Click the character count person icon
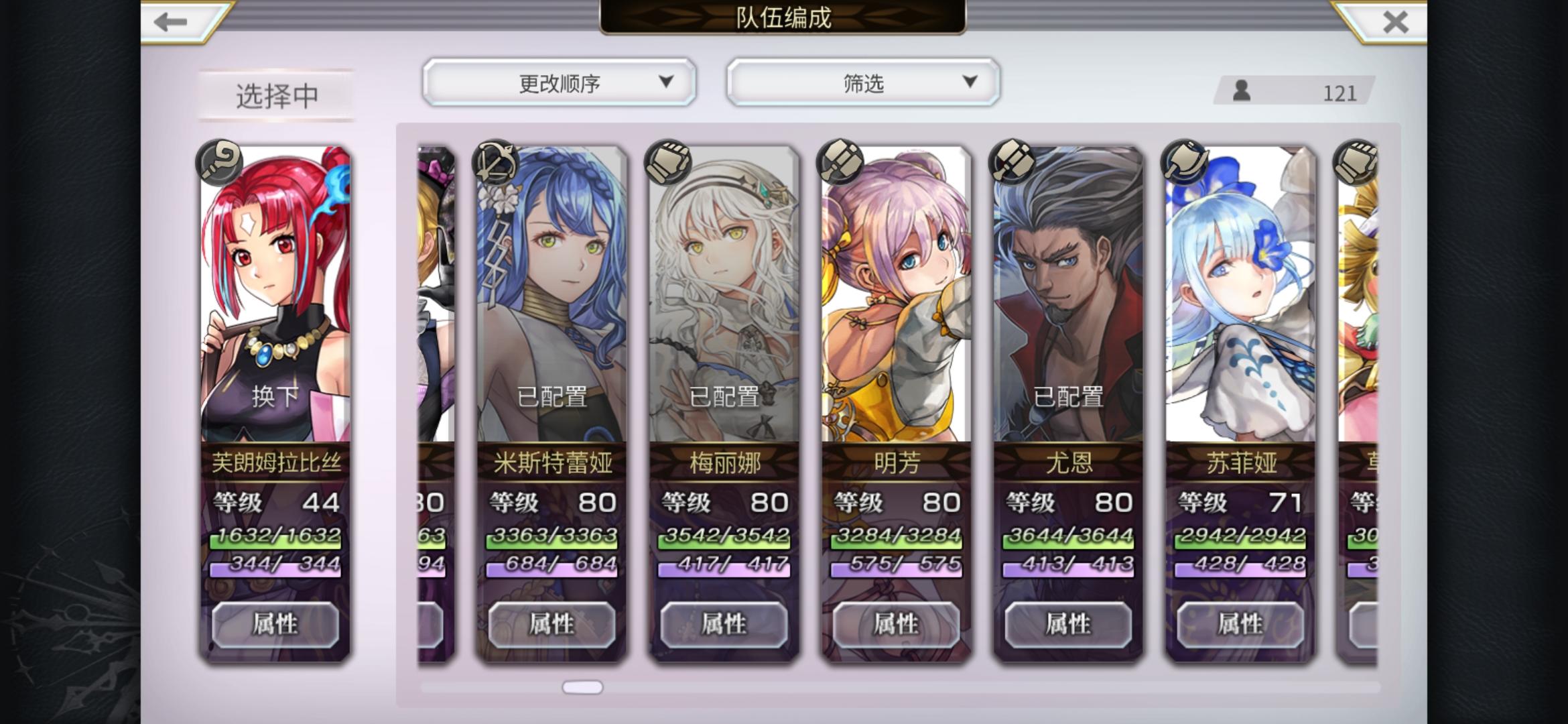Screen dimensions: 1568x724 click(1242, 90)
